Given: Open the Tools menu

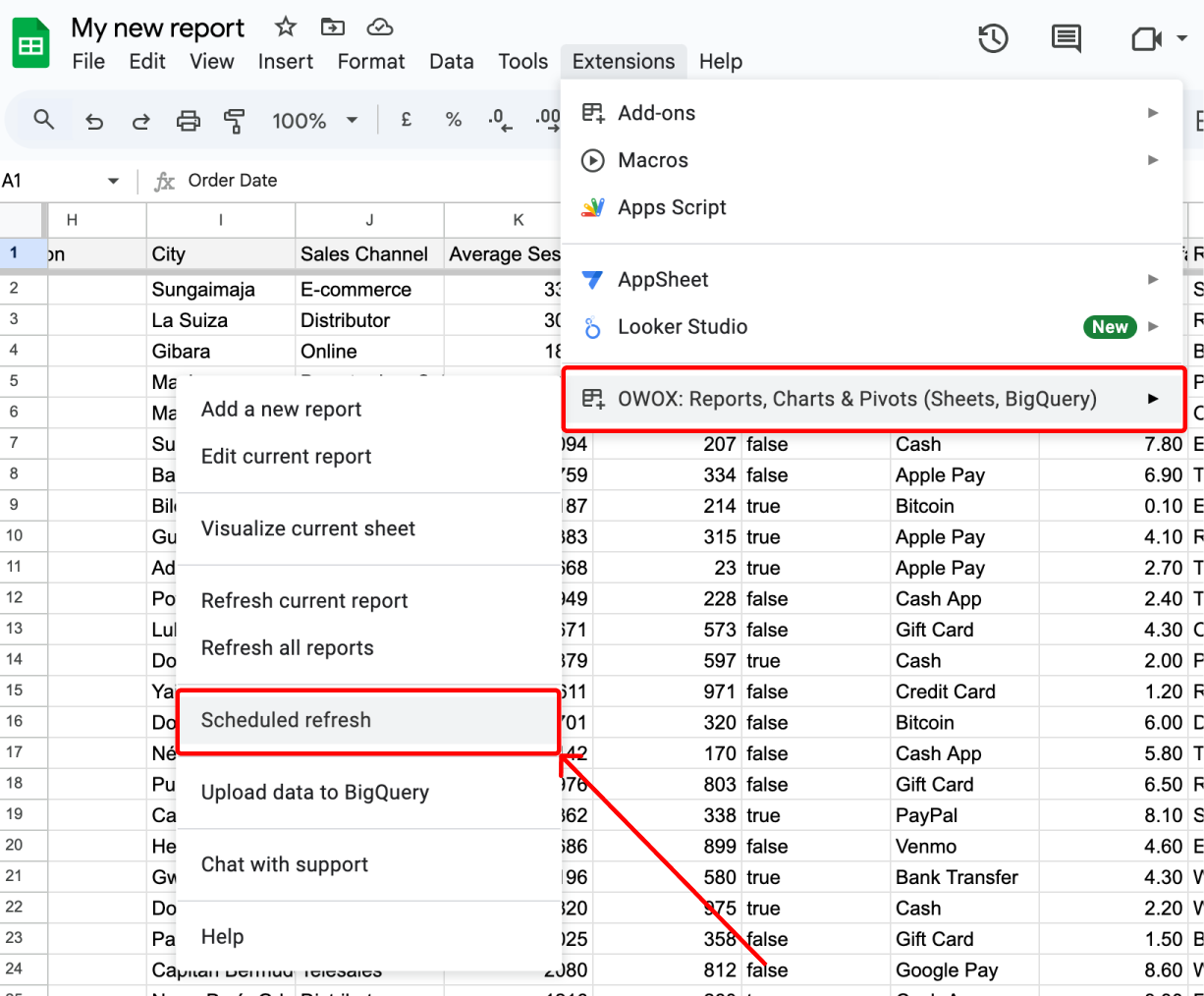Looking at the screenshot, I should [523, 61].
